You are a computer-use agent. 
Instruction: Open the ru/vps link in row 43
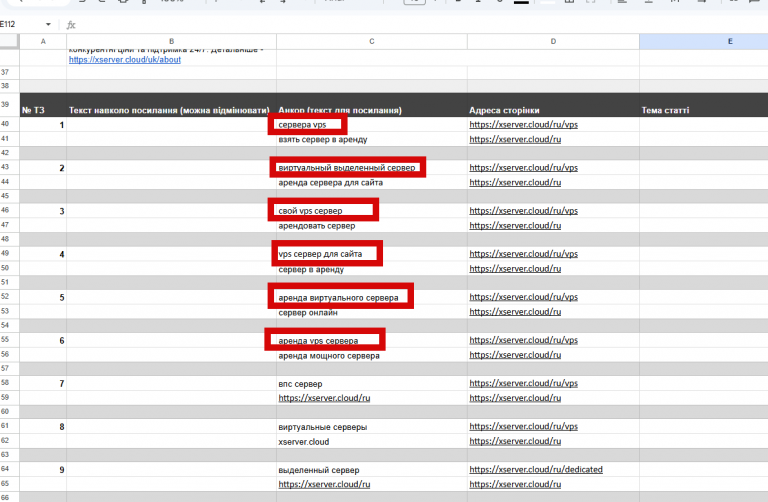click(x=524, y=167)
